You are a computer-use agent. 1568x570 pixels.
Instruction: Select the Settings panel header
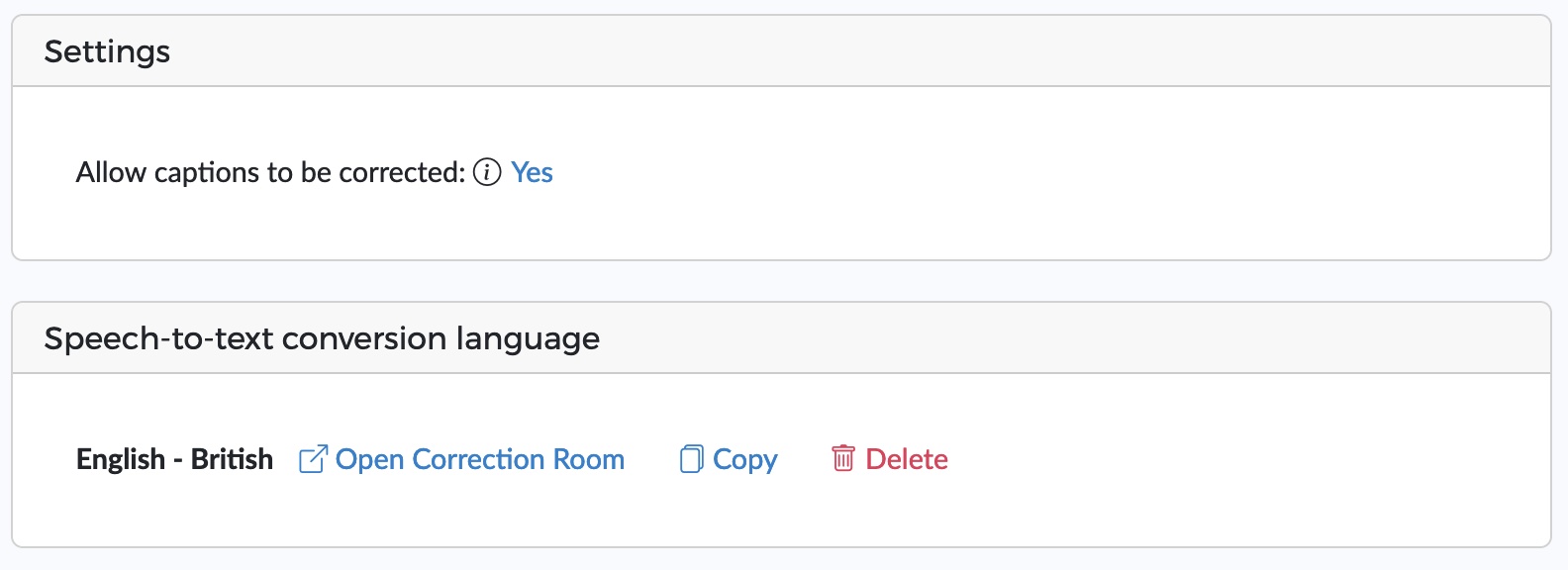tap(781, 51)
